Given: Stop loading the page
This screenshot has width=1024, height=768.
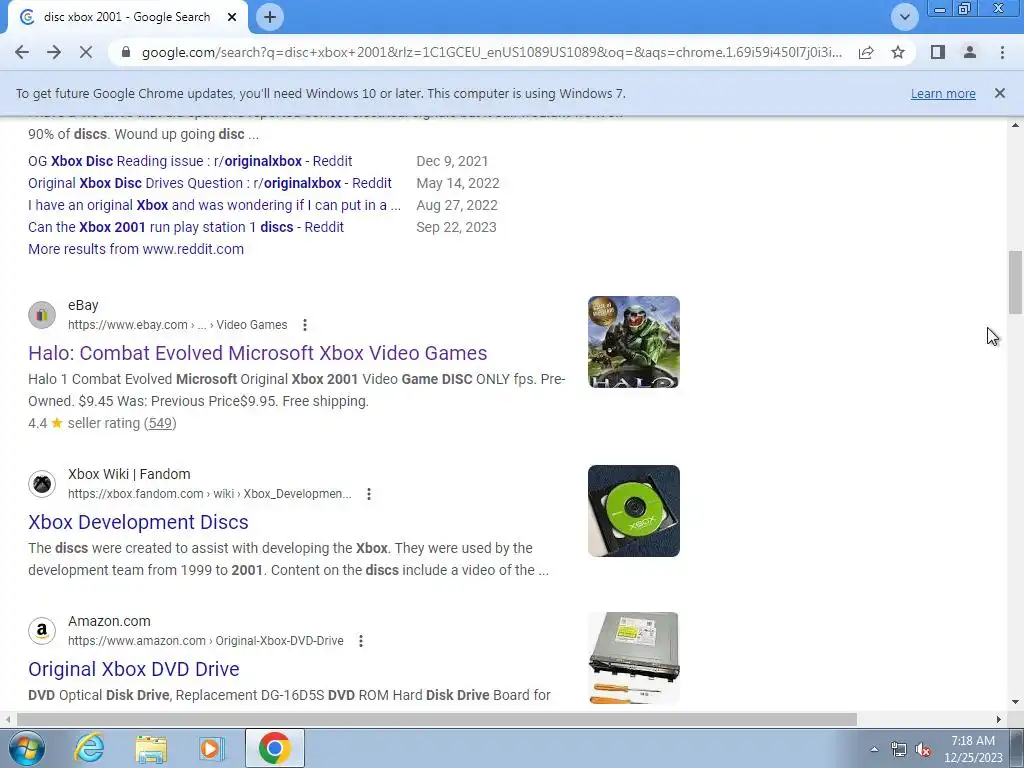Looking at the screenshot, I should (86, 52).
